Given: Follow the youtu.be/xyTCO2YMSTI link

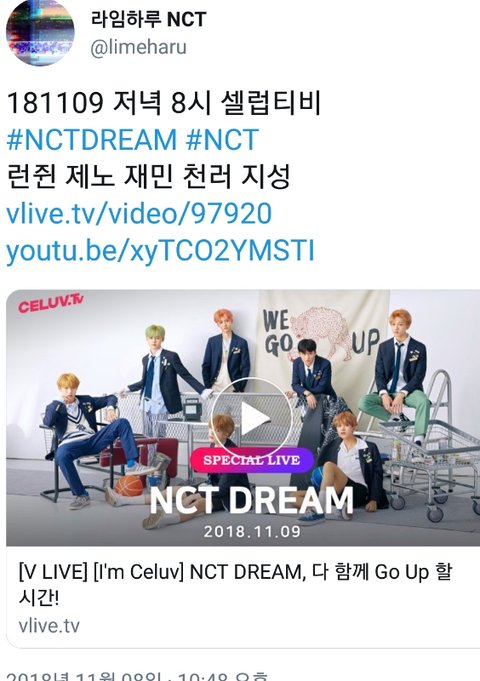Looking at the screenshot, I should [160, 251].
